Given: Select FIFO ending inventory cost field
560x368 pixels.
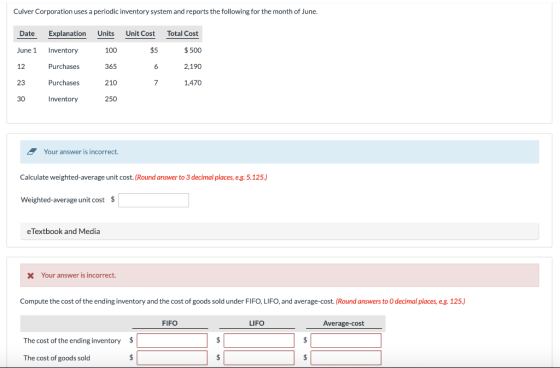Looking at the screenshot, I should click(172, 340).
